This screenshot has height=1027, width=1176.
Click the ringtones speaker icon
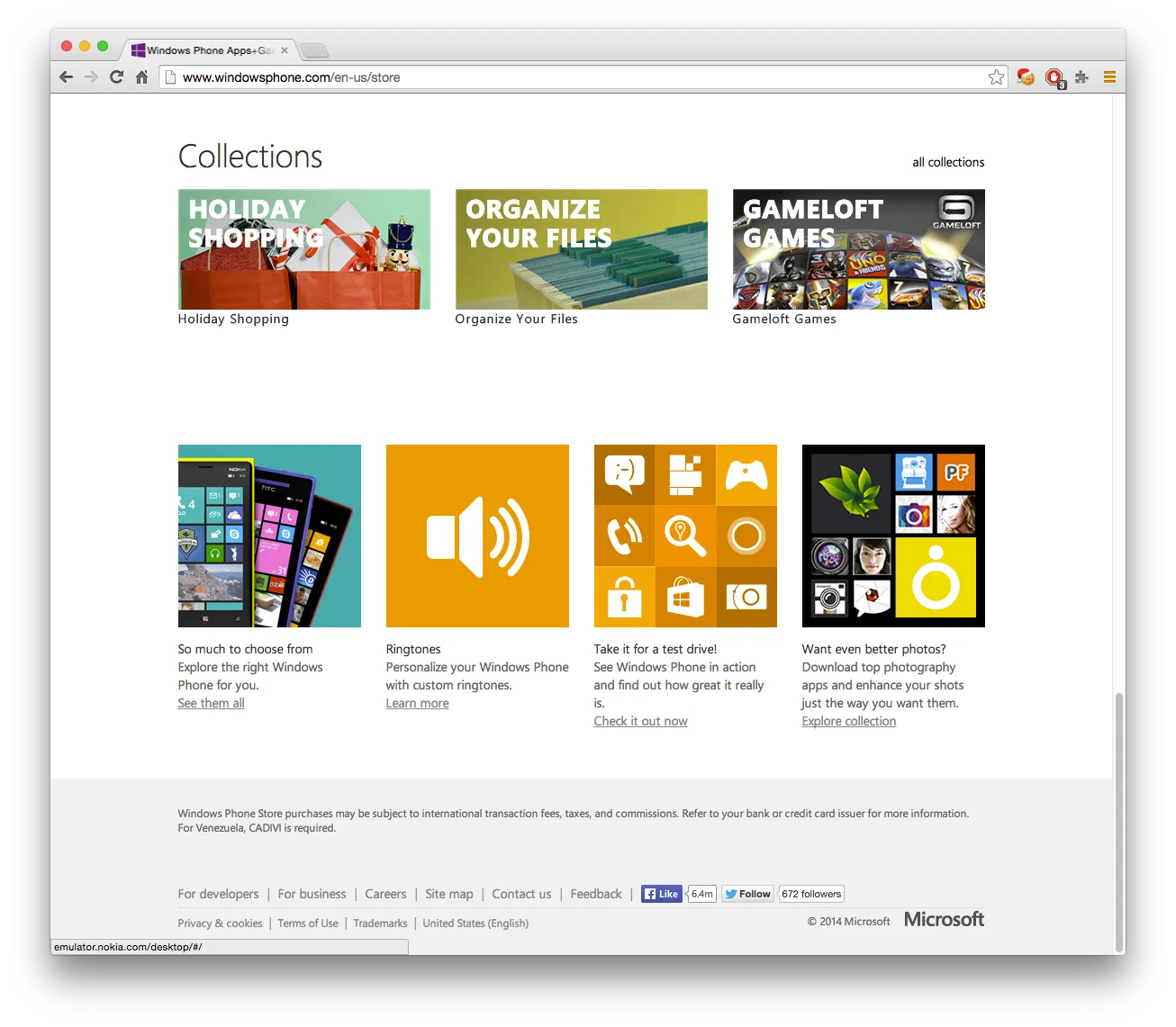tap(477, 536)
